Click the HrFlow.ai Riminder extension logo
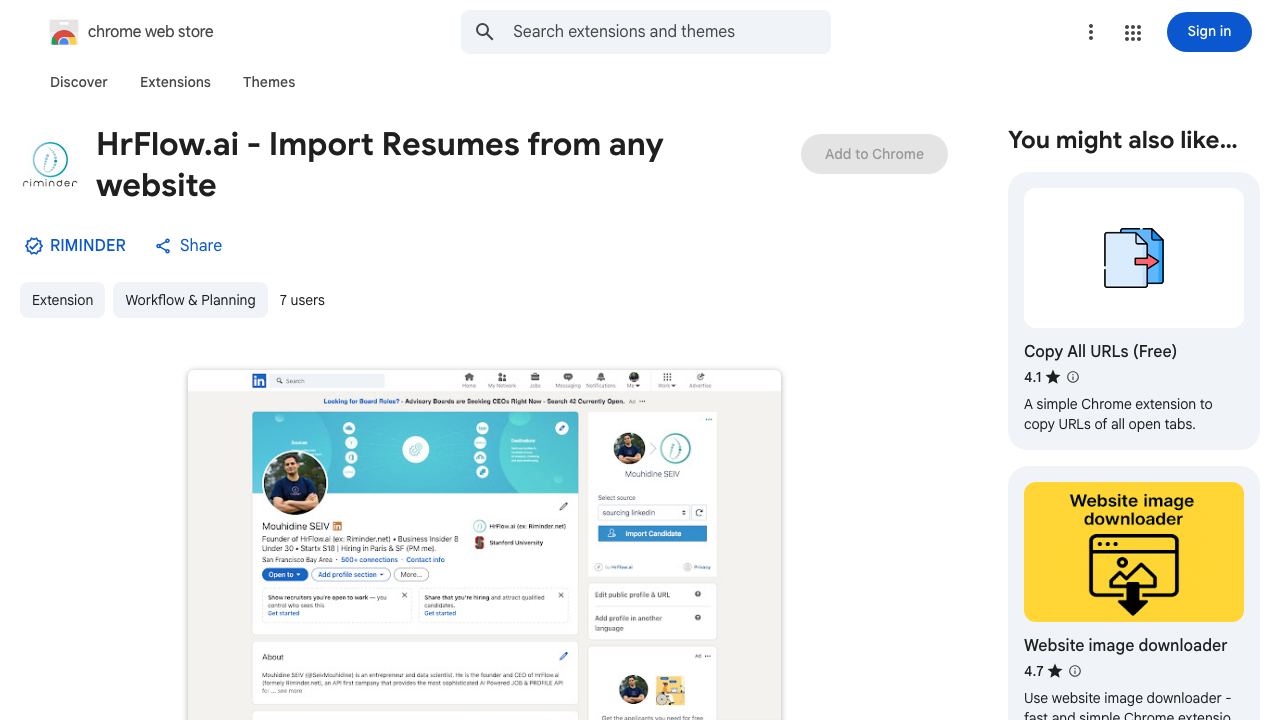Viewport: 1280px width, 720px height. click(x=50, y=165)
